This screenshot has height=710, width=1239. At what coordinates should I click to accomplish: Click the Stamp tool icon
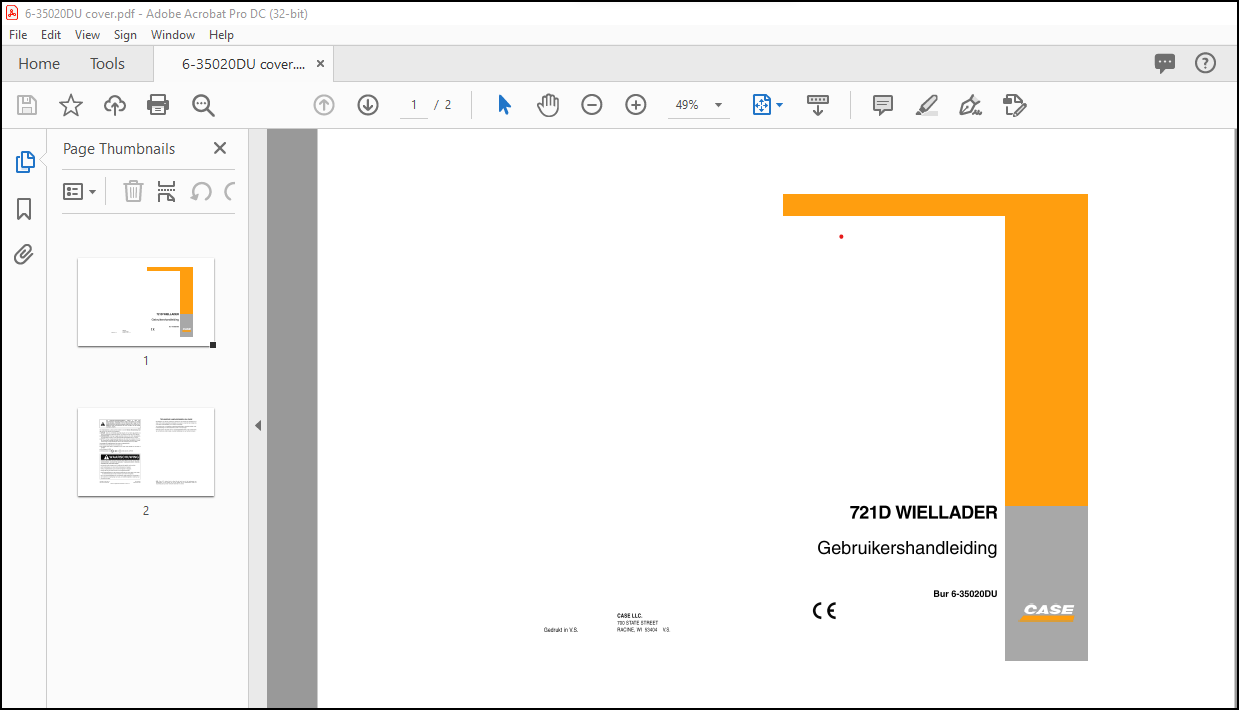coord(1015,105)
